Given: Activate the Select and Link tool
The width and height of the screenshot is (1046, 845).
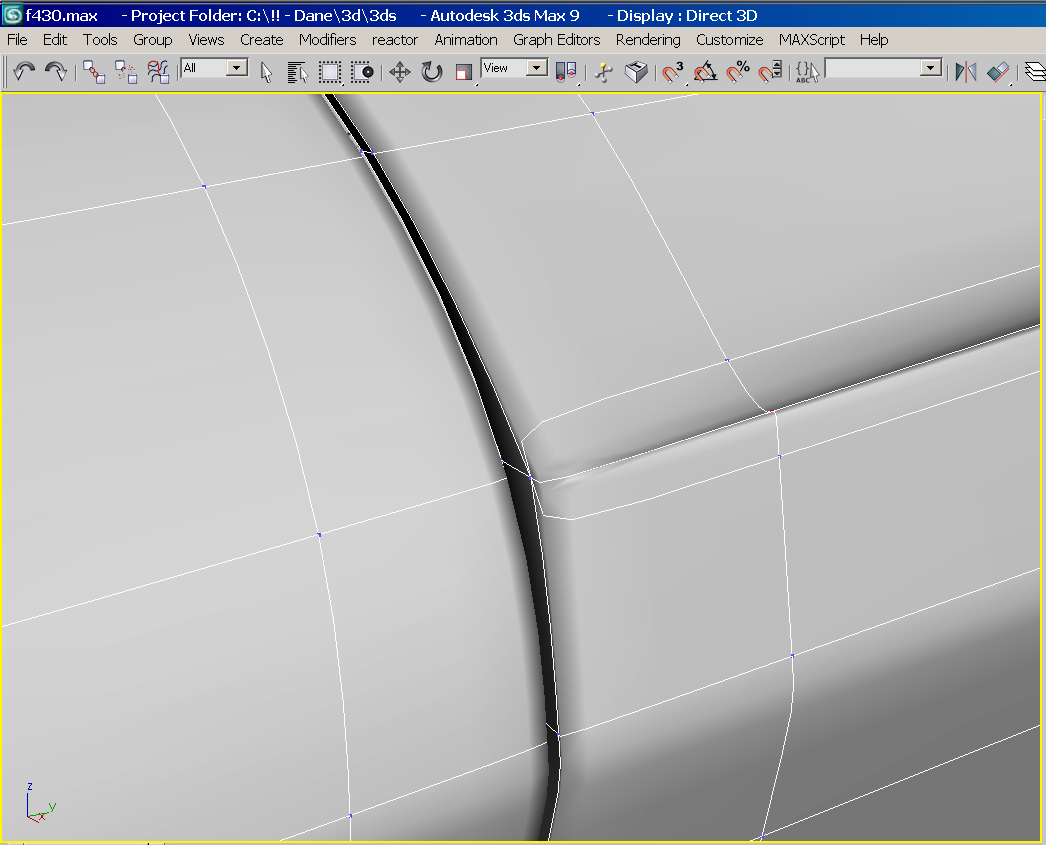Looking at the screenshot, I should (x=94, y=71).
